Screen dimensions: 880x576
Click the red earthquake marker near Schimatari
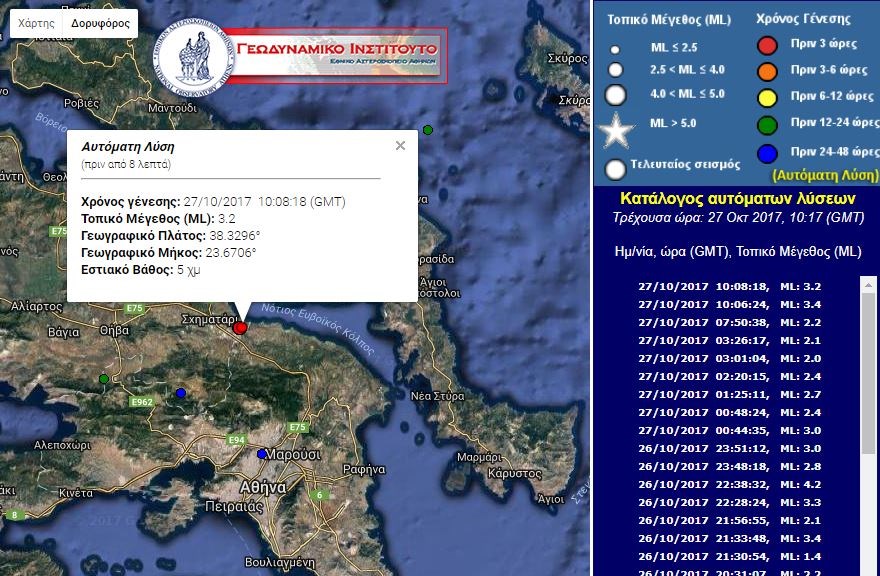(240, 327)
